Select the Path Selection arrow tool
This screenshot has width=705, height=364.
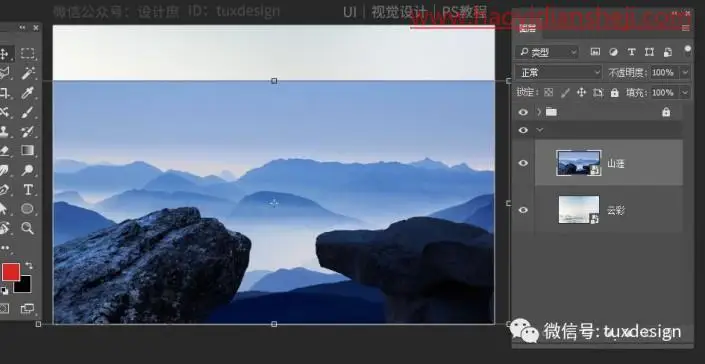click(x=3, y=209)
